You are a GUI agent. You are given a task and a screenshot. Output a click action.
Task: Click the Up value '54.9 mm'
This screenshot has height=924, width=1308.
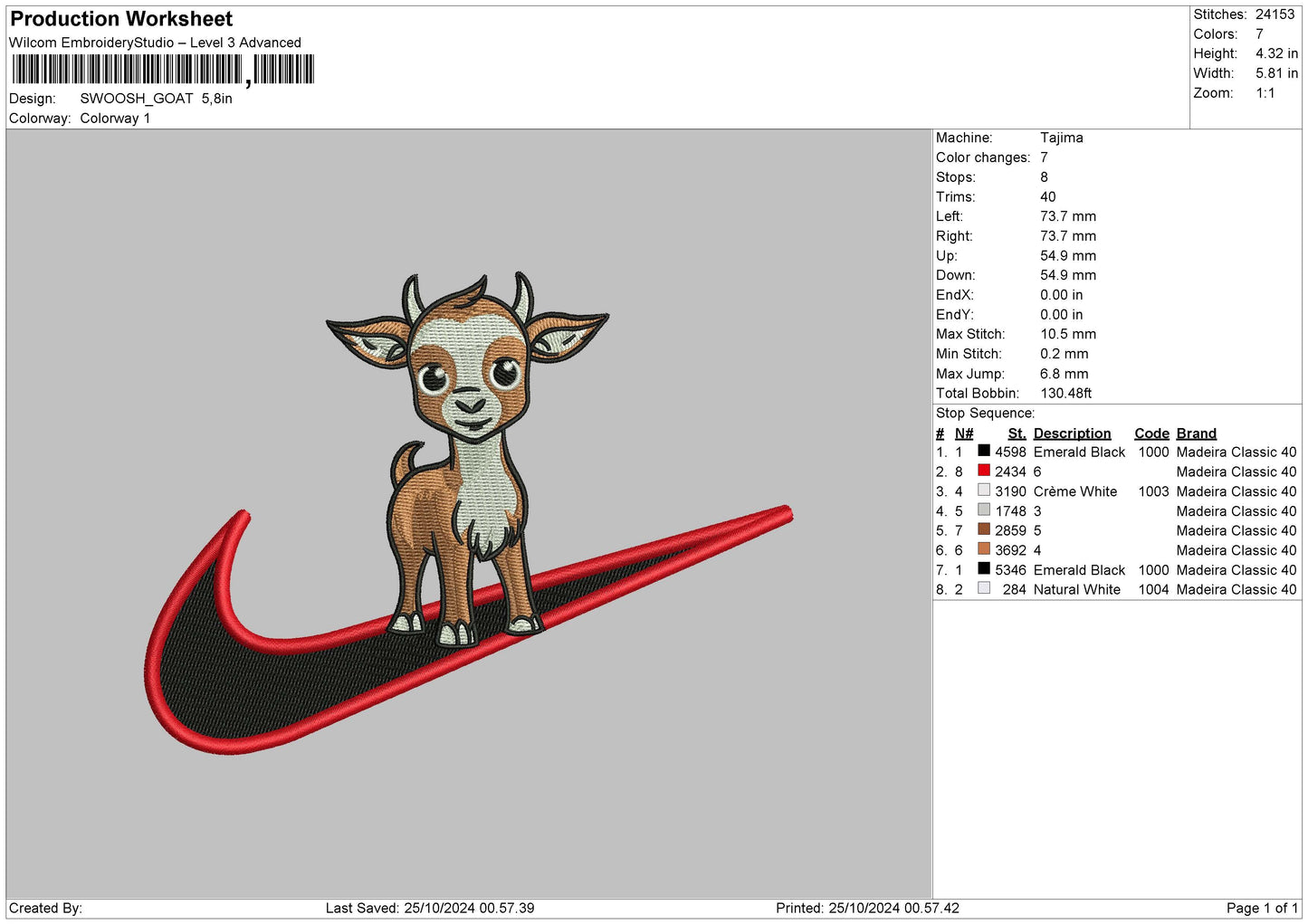(1068, 255)
